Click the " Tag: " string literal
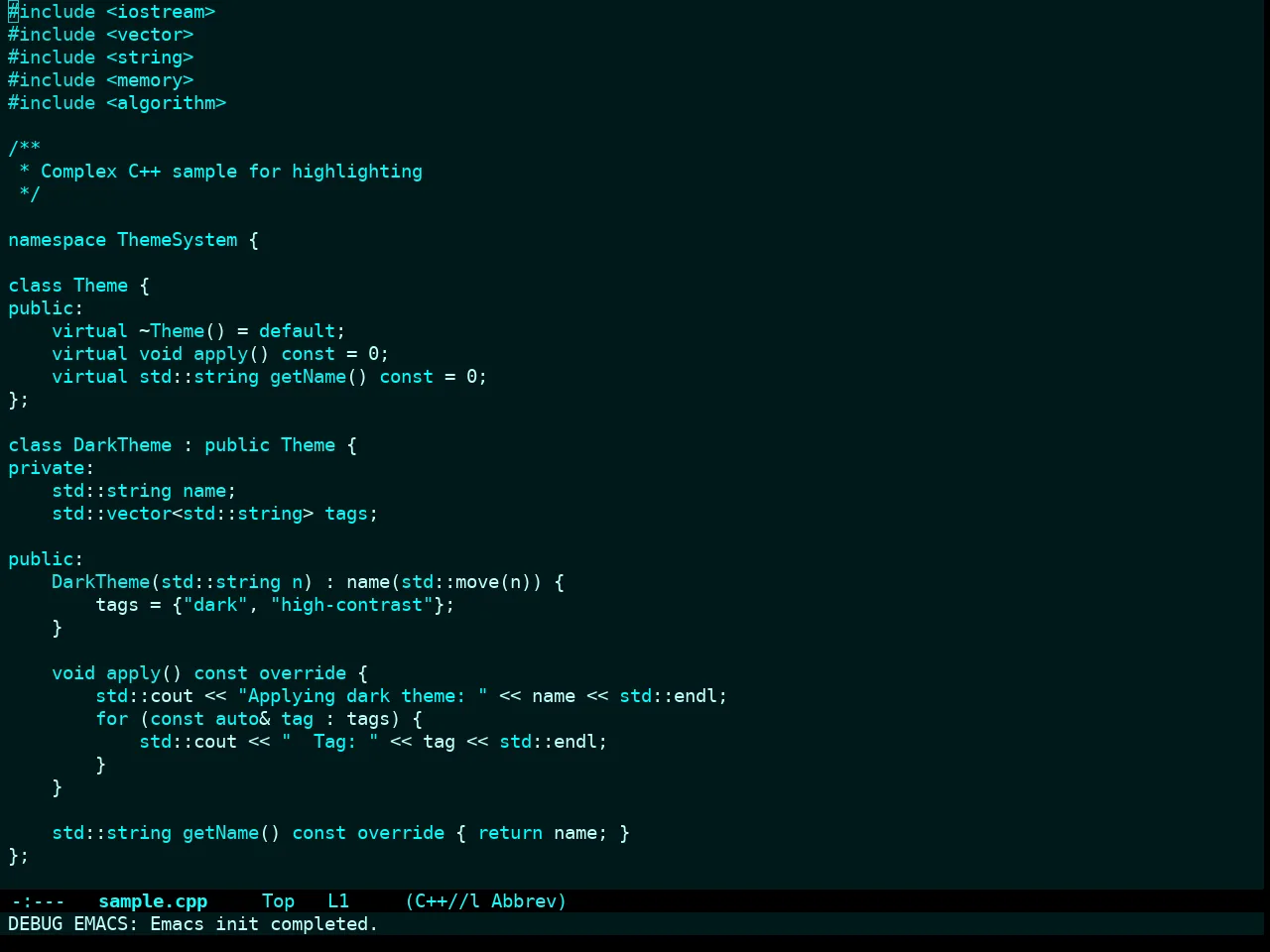This screenshot has height=952, width=1270. (329, 742)
